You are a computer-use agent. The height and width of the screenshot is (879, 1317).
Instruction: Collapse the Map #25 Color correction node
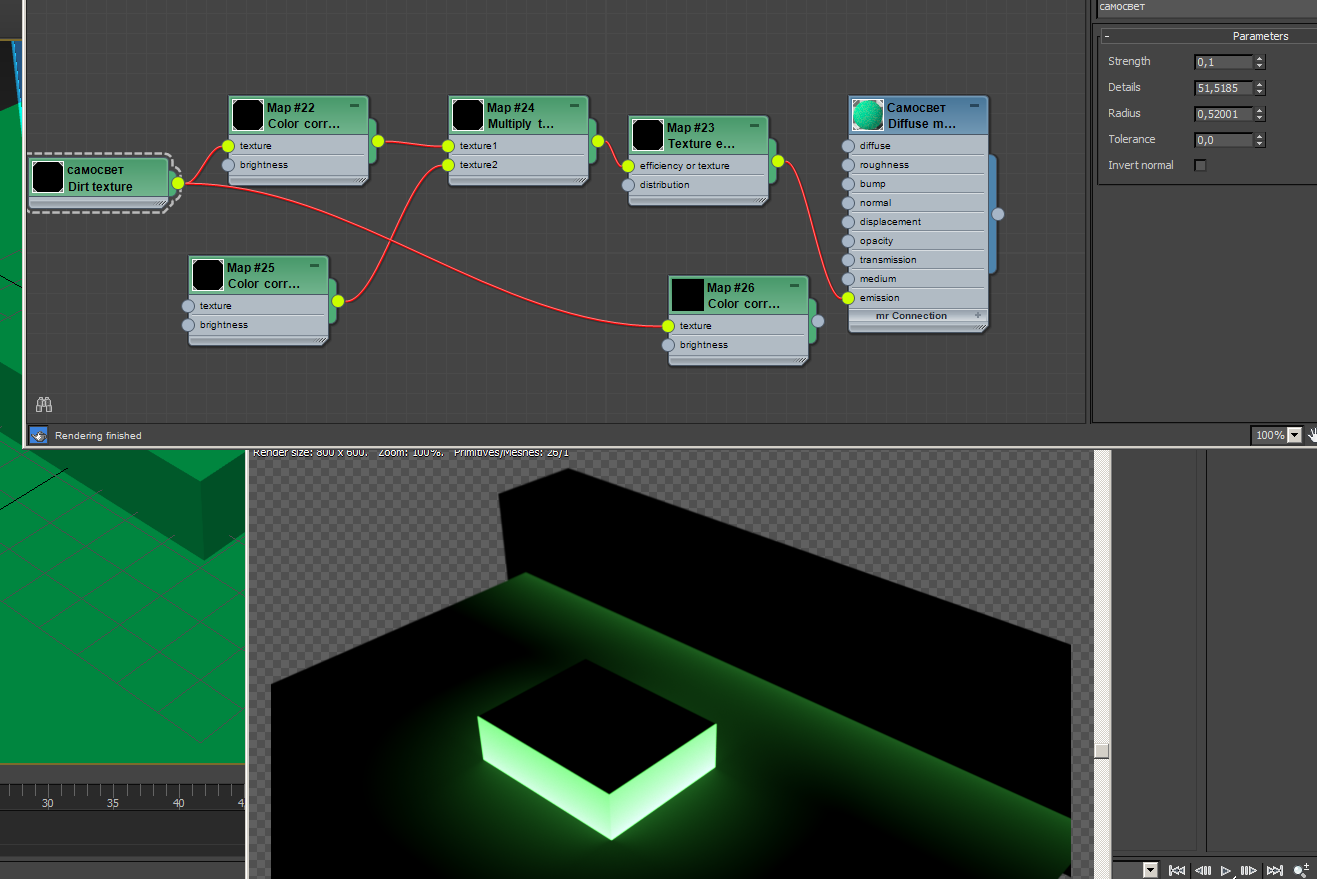pyautogui.click(x=314, y=266)
